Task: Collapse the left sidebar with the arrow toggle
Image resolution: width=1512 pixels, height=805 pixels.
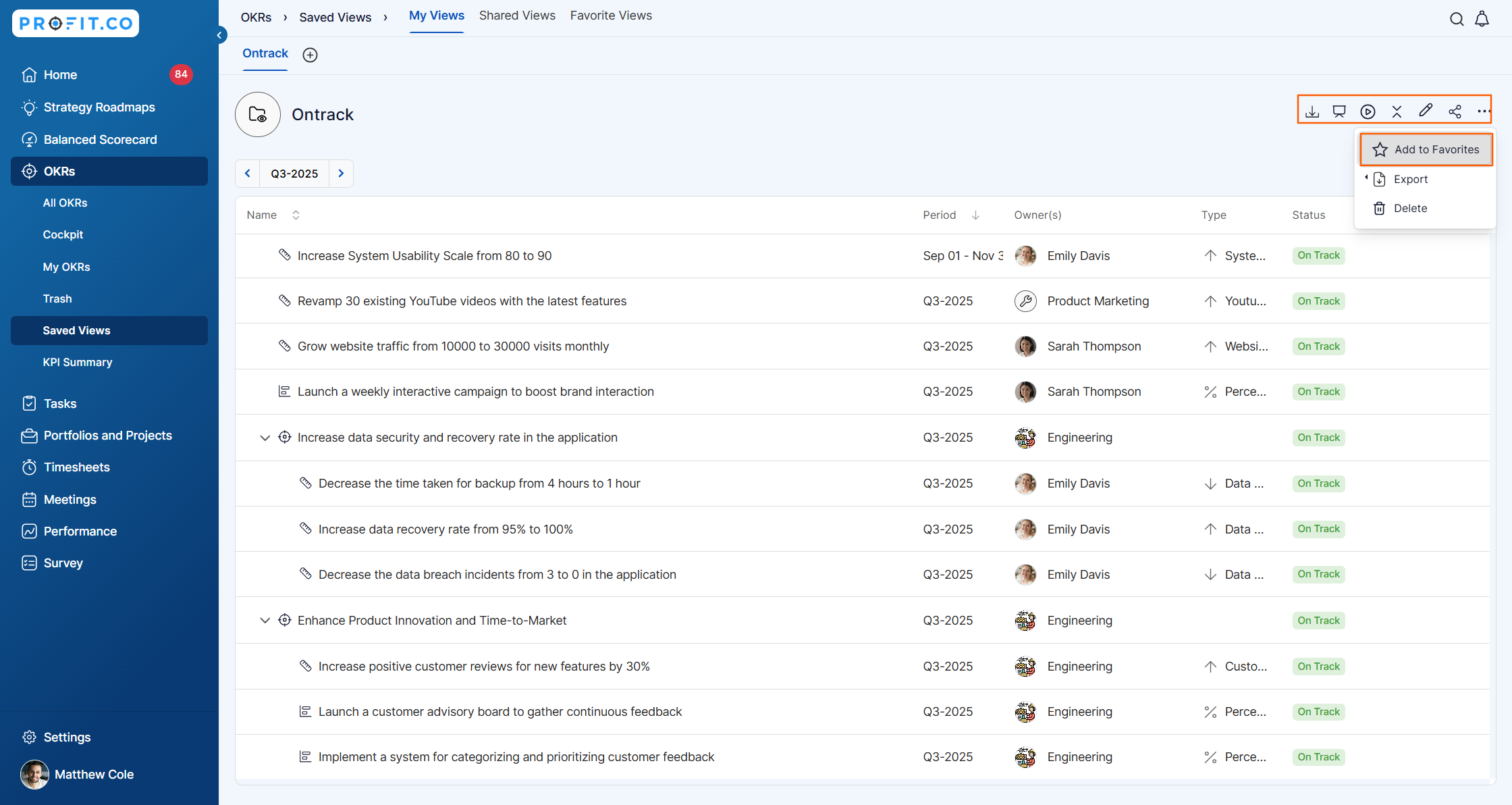Action: tap(219, 35)
